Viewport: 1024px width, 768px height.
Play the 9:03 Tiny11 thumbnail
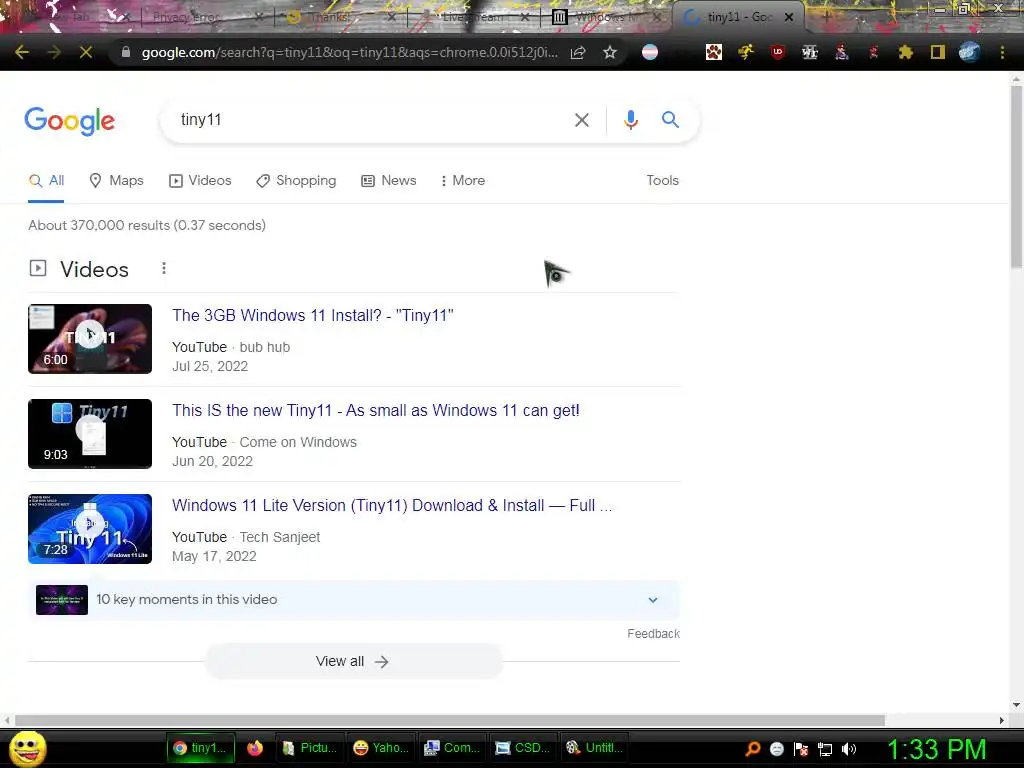[x=90, y=434]
